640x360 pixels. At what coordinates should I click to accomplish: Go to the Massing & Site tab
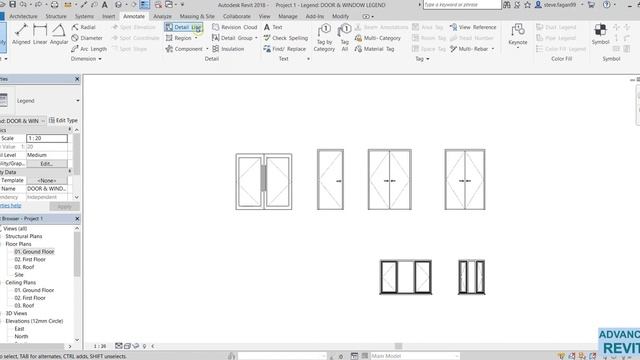point(197,16)
